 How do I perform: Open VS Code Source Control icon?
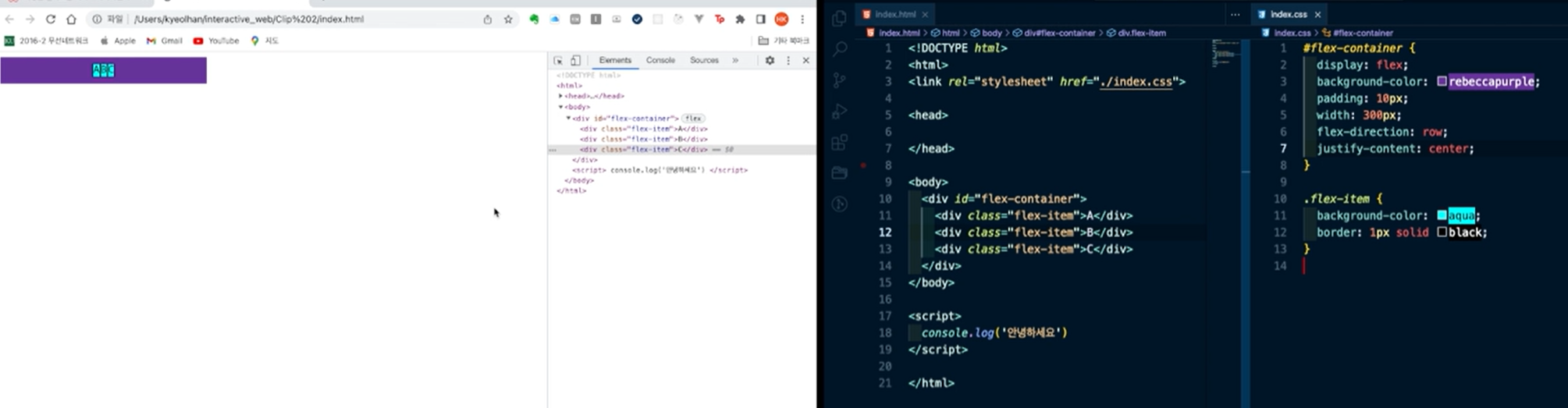click(x=840, y=80)
